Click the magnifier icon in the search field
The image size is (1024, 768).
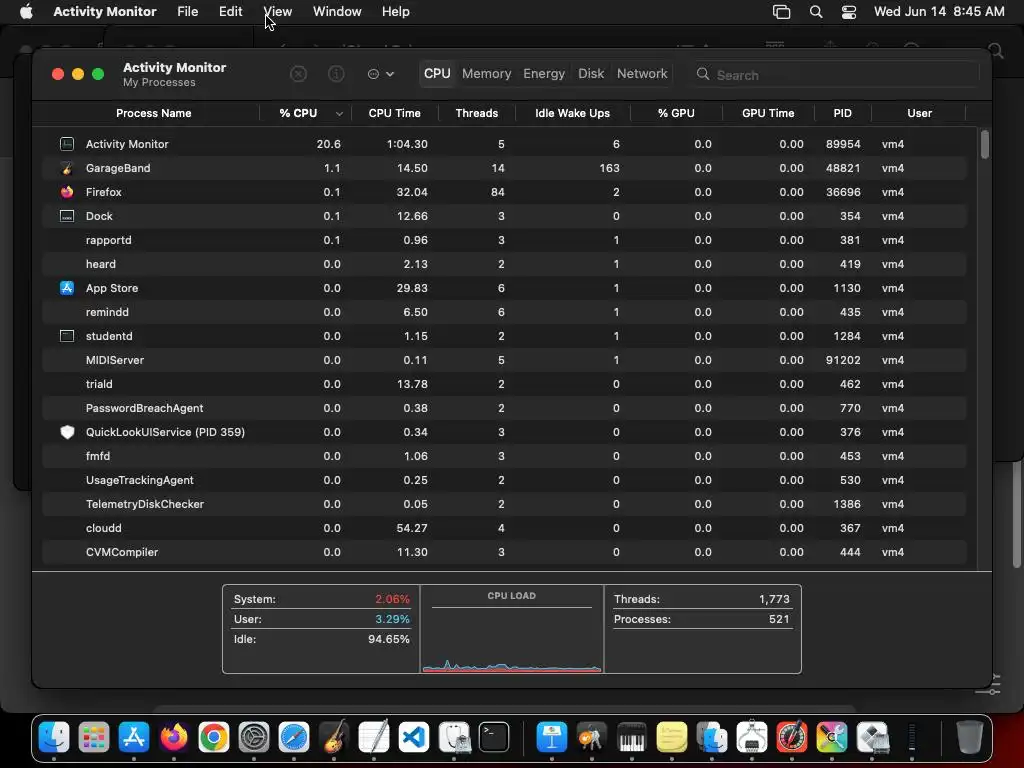[703, 74]
